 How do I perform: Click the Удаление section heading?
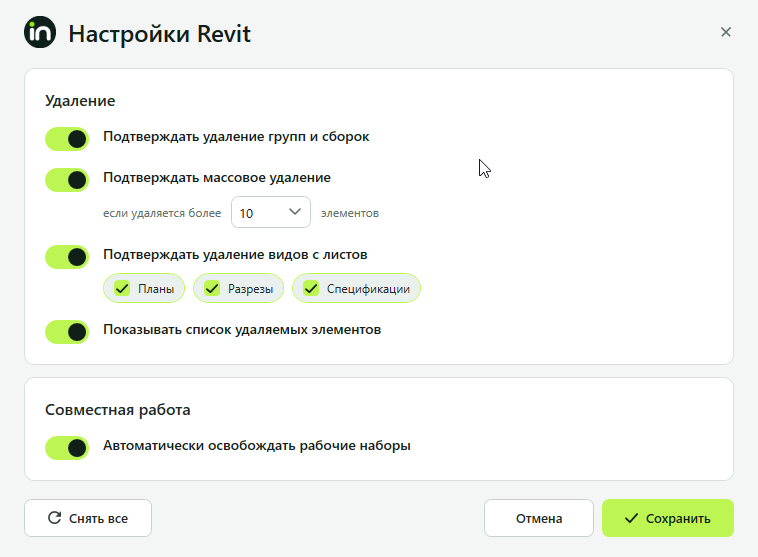coord(80,101)
